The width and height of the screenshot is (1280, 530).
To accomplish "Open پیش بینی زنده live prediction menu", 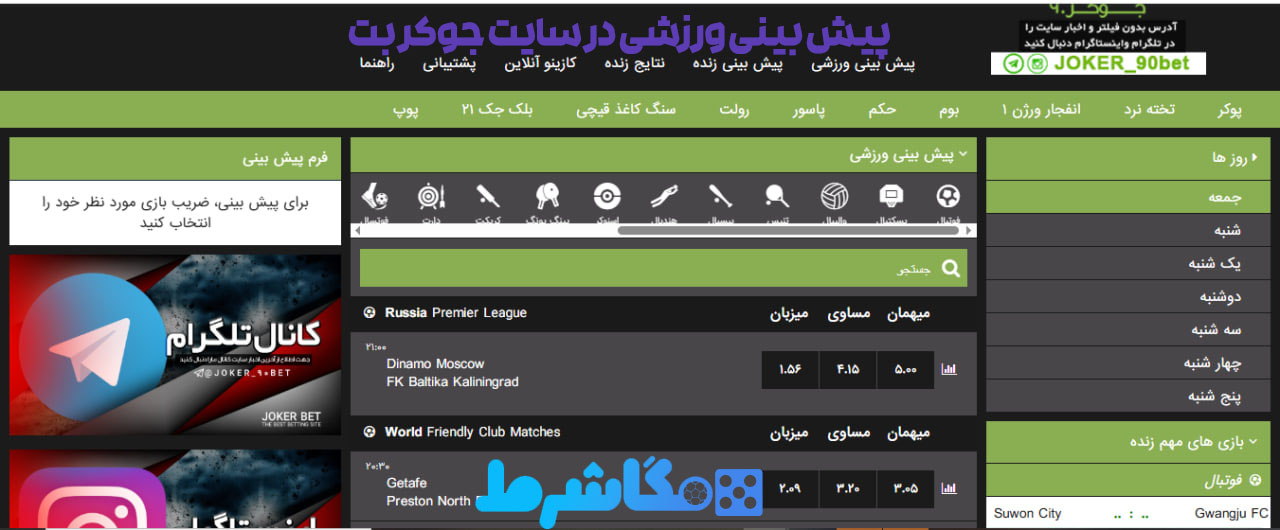I will click(738, 64).
